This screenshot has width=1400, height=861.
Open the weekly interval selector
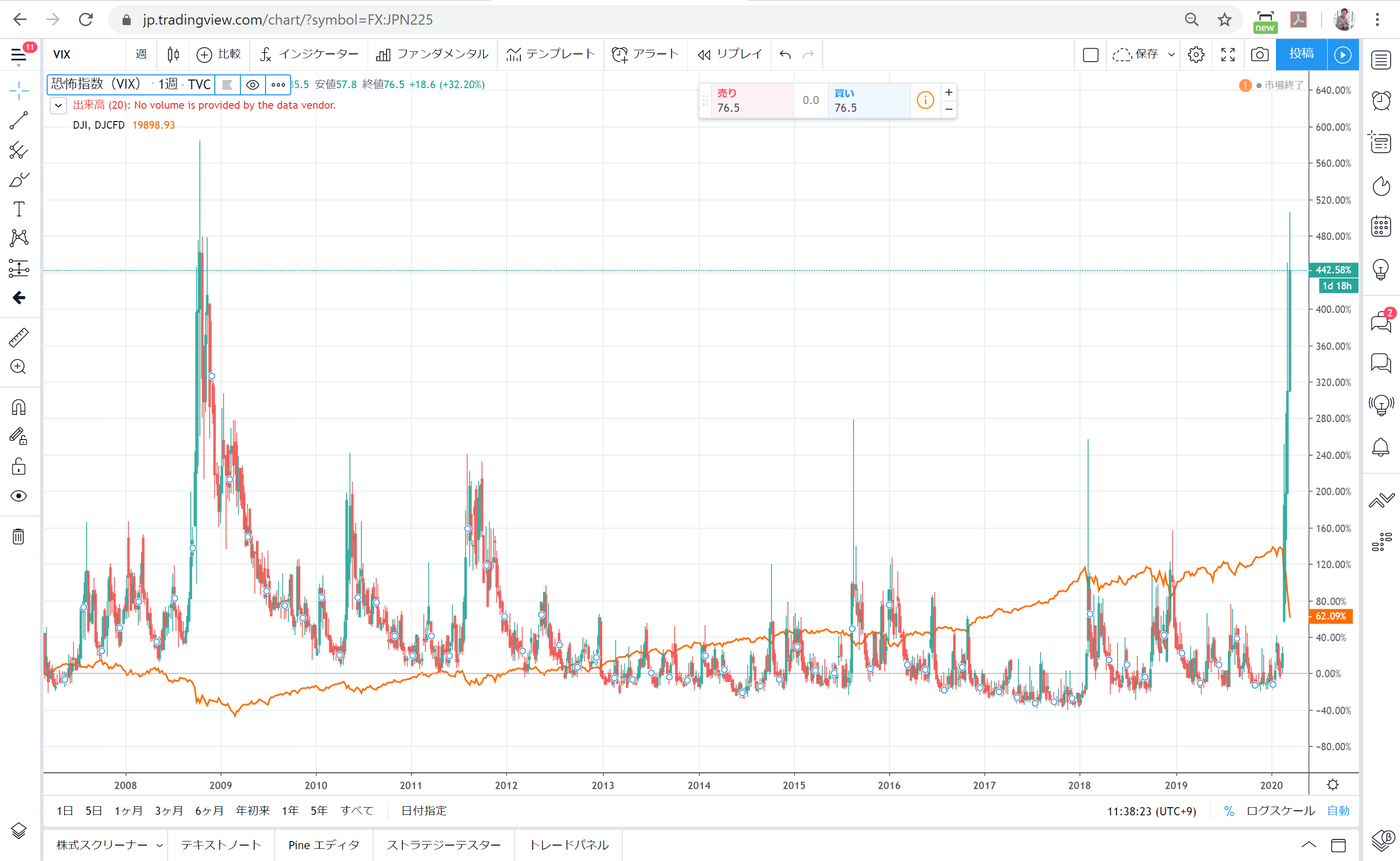click(x=141, y=55)
